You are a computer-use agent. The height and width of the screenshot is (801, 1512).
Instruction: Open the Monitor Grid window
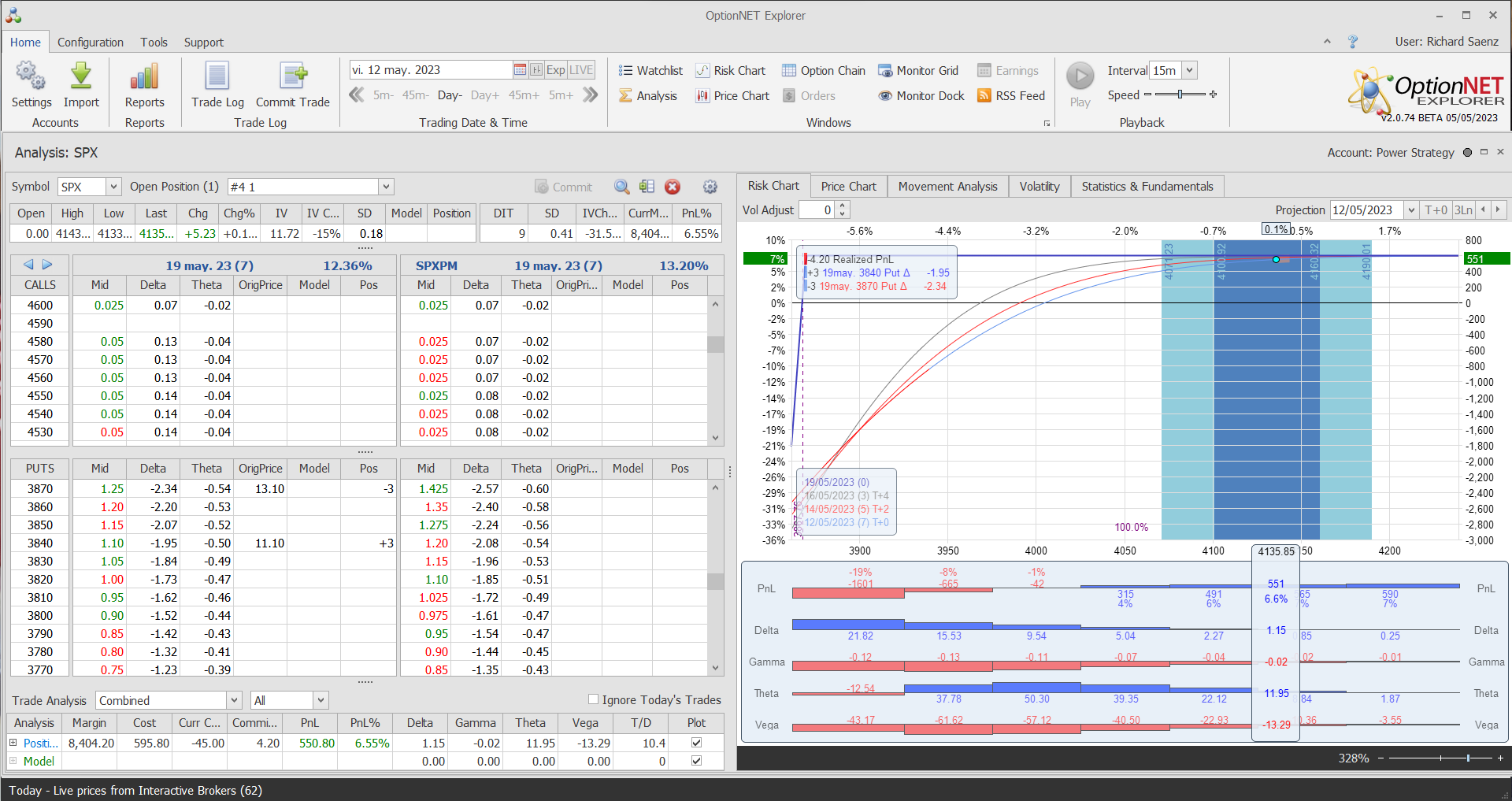(918, 71)
